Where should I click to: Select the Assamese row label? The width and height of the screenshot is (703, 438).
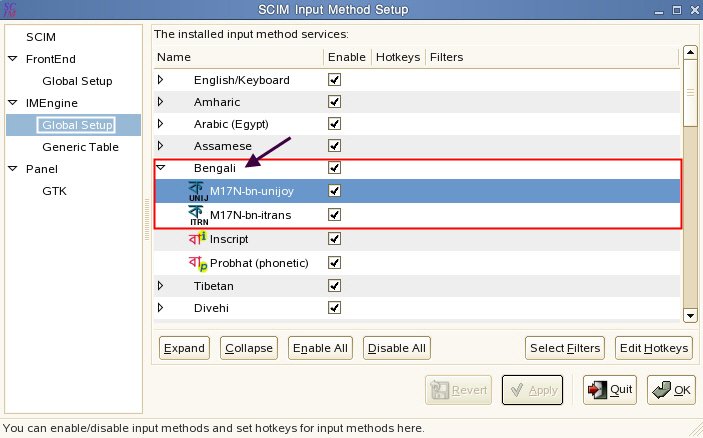pos(222,146)
